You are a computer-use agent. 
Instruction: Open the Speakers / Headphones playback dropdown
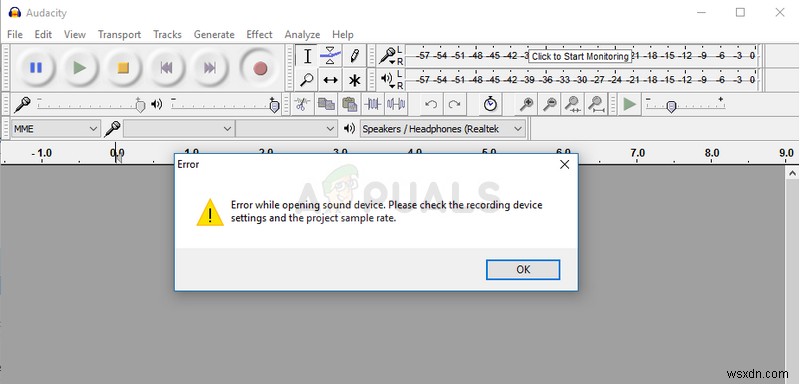point(442,129)
